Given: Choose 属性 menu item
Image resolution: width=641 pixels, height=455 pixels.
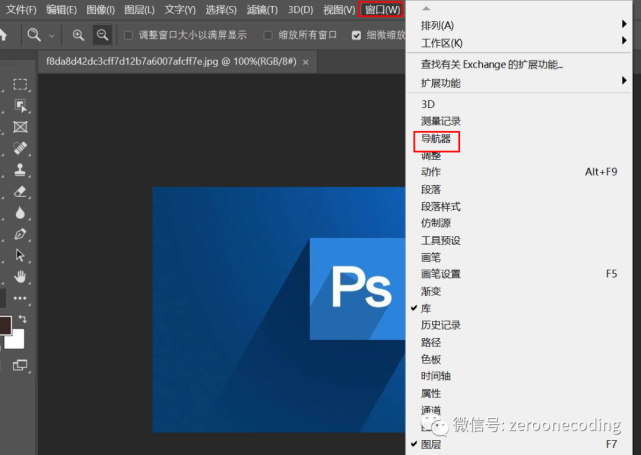Looking at the screenshot, I should (519, 394).
